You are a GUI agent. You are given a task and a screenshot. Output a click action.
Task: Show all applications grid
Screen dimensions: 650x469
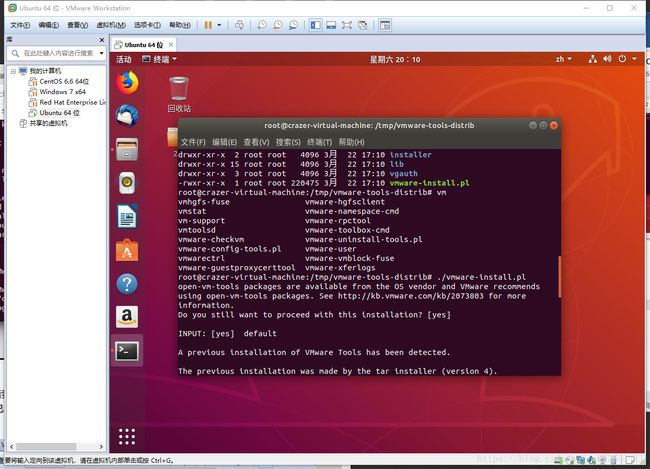pyautogui.click(x=127, y=437)
